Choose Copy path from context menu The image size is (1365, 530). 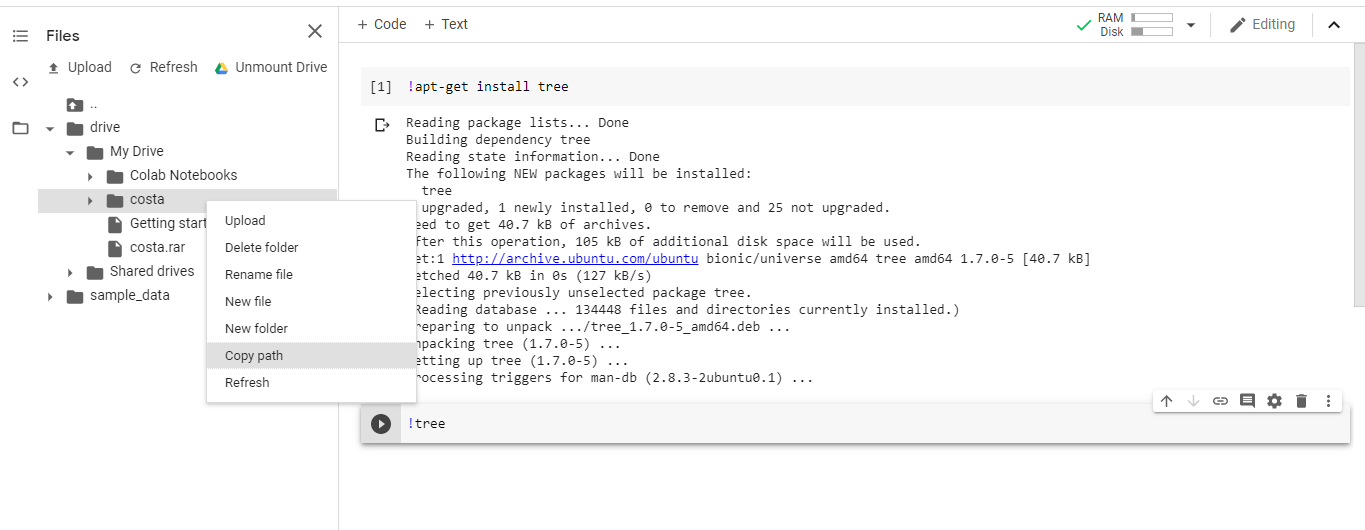pos(254,355)
